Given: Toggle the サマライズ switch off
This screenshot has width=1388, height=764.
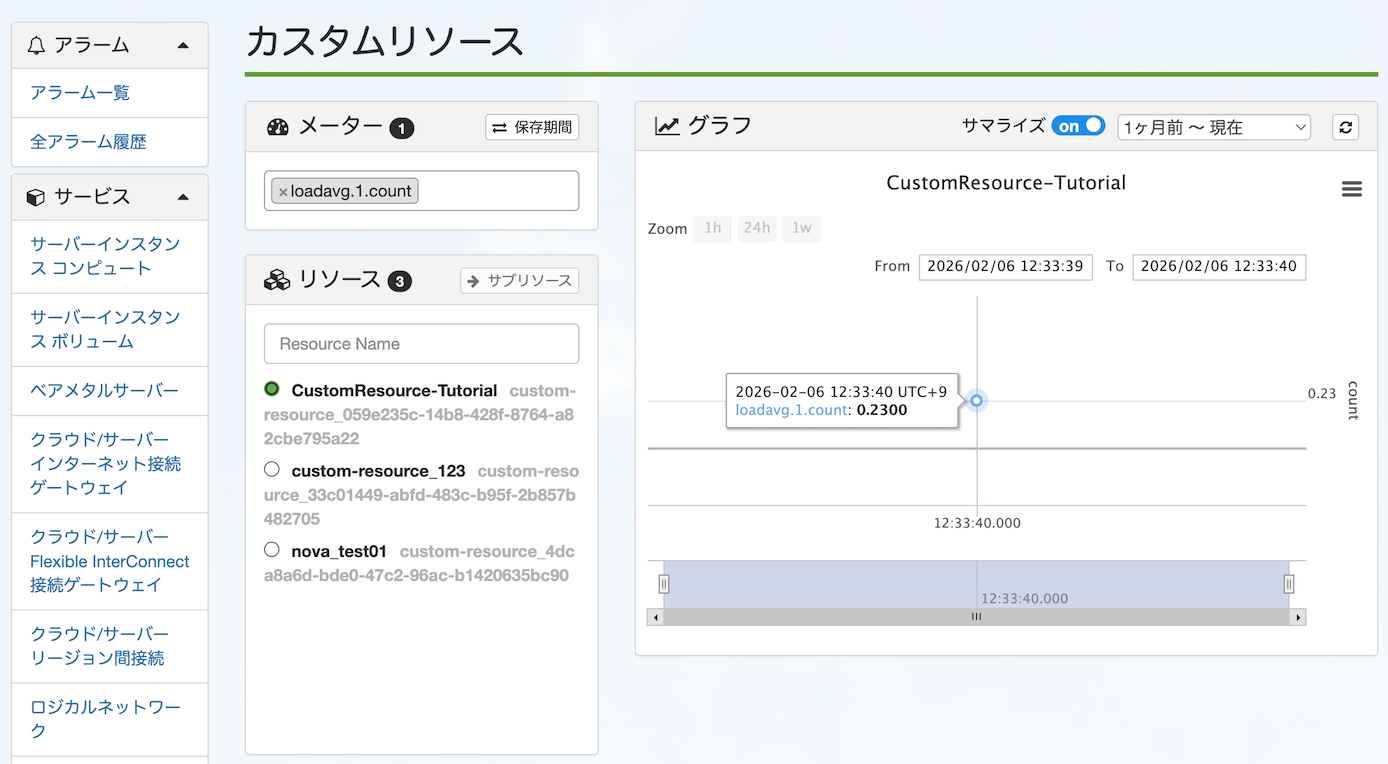Looking at the screenshot, I should click(1077, 126).
